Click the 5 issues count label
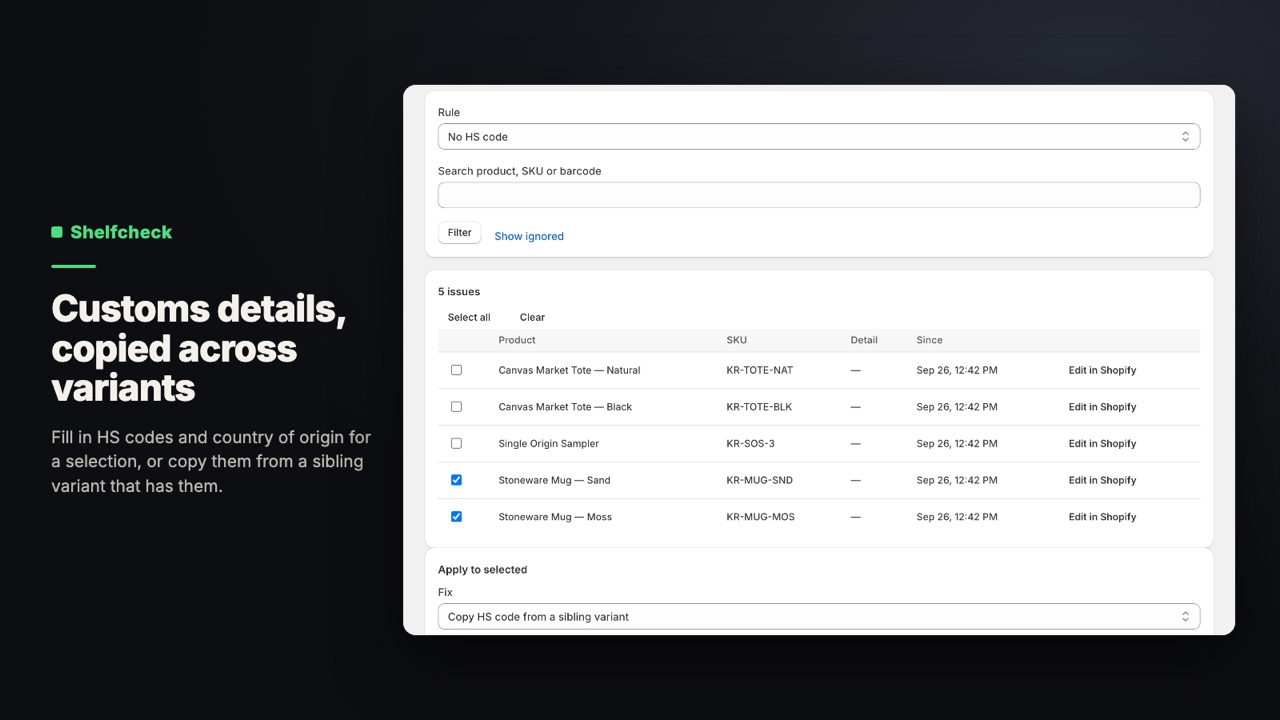Image resolution: width=1280 pixels, height=720 pixels. click(459, 292)
